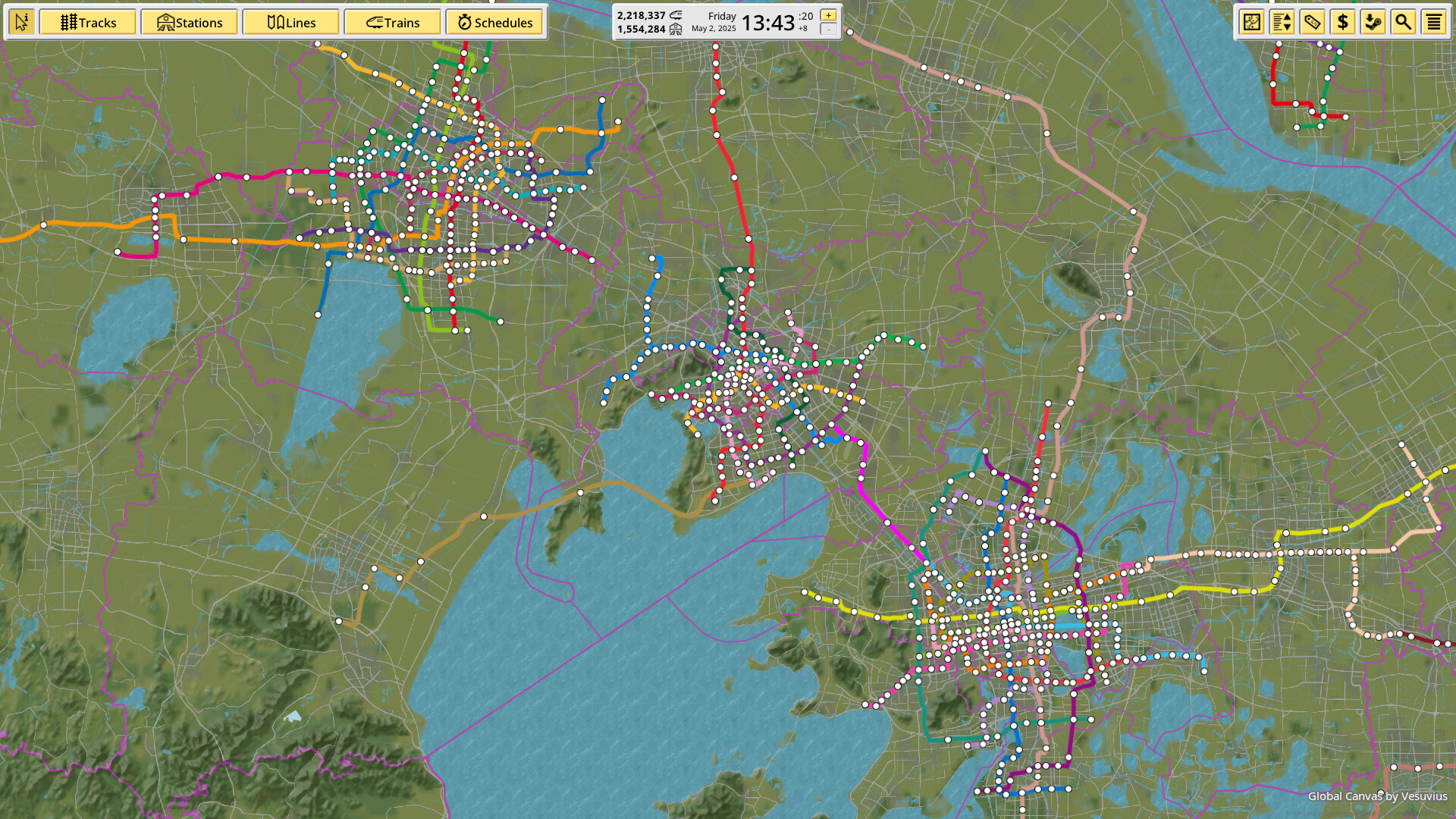Open the Steam Workshop downloads panel

(1373, 22)
